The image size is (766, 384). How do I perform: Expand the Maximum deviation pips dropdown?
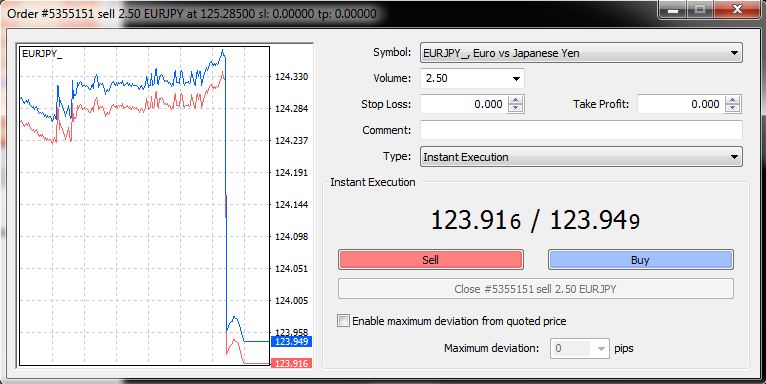coord(601,348)
